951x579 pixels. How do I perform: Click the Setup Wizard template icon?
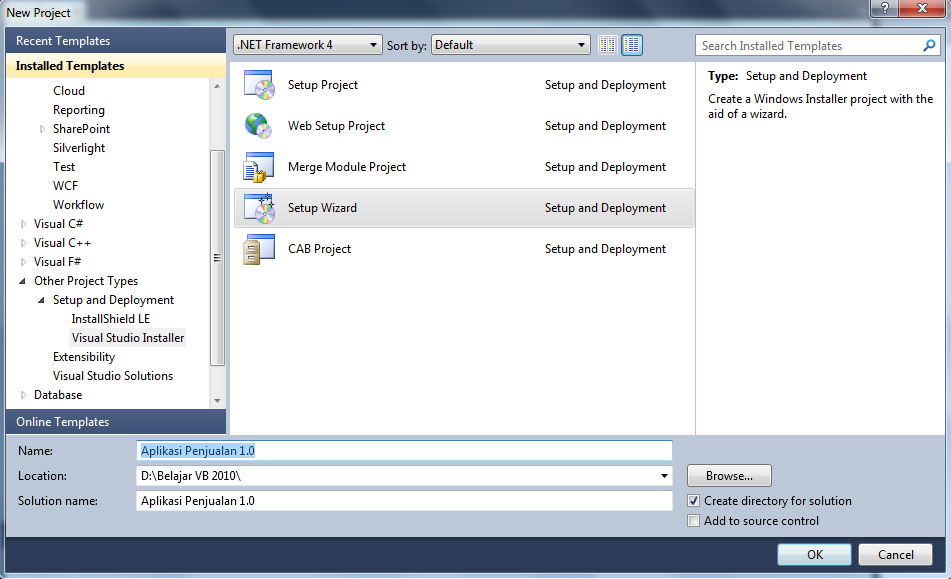259,208
